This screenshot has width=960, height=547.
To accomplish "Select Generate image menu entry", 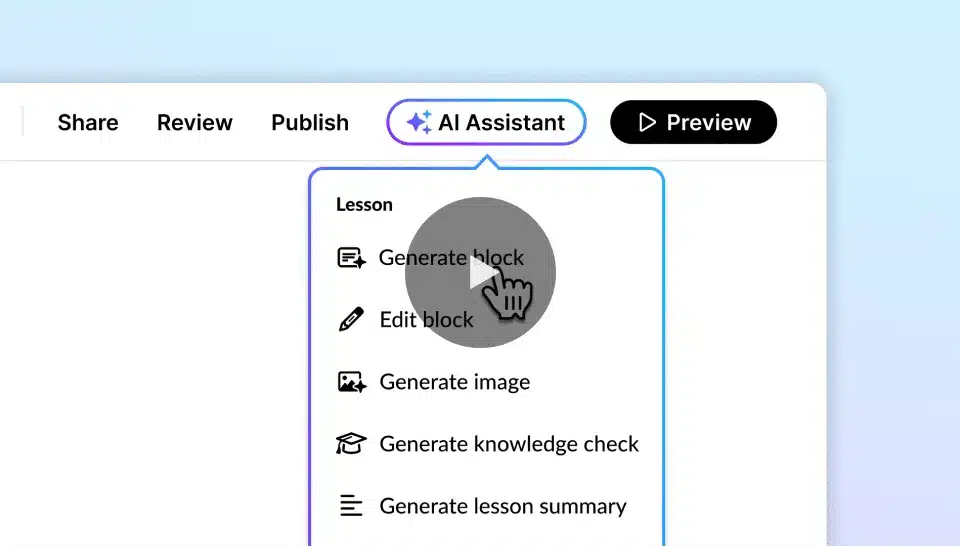I will point(455,382).
